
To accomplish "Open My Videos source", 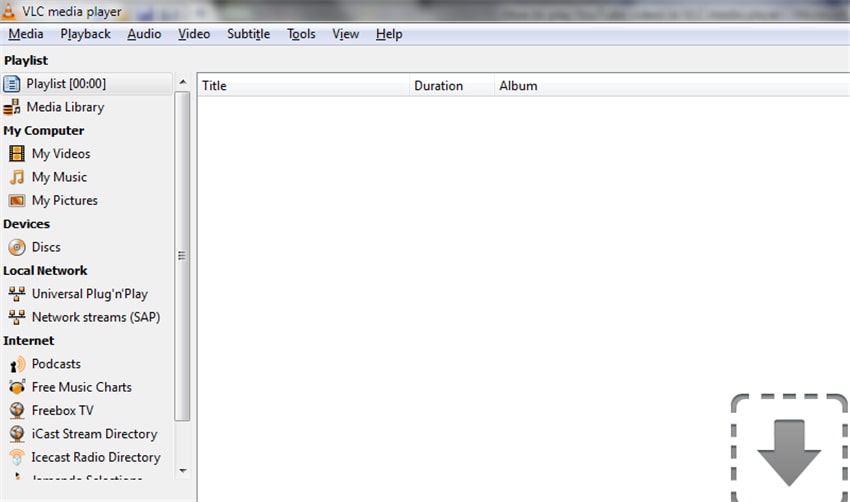I will [x=61, y=154].
